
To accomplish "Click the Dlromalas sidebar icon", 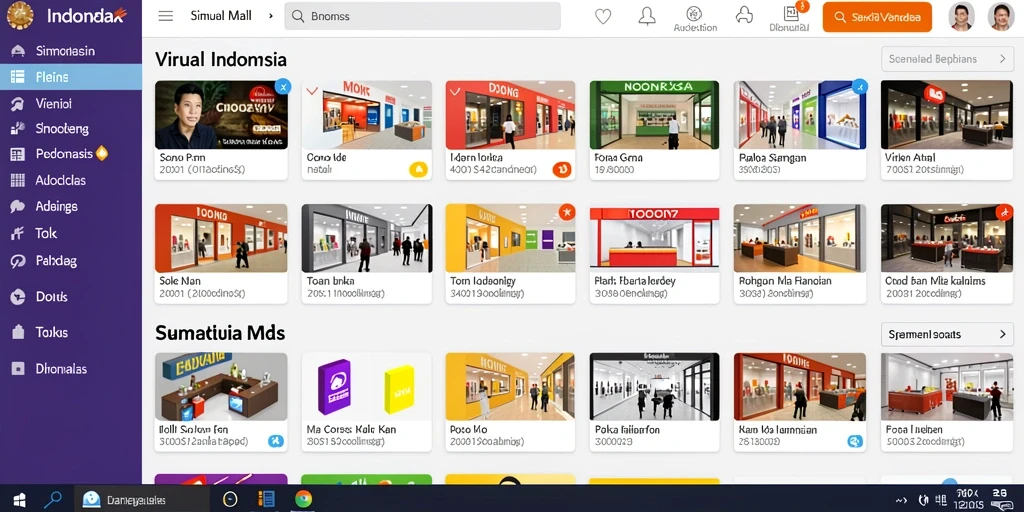I will [18, 368].
